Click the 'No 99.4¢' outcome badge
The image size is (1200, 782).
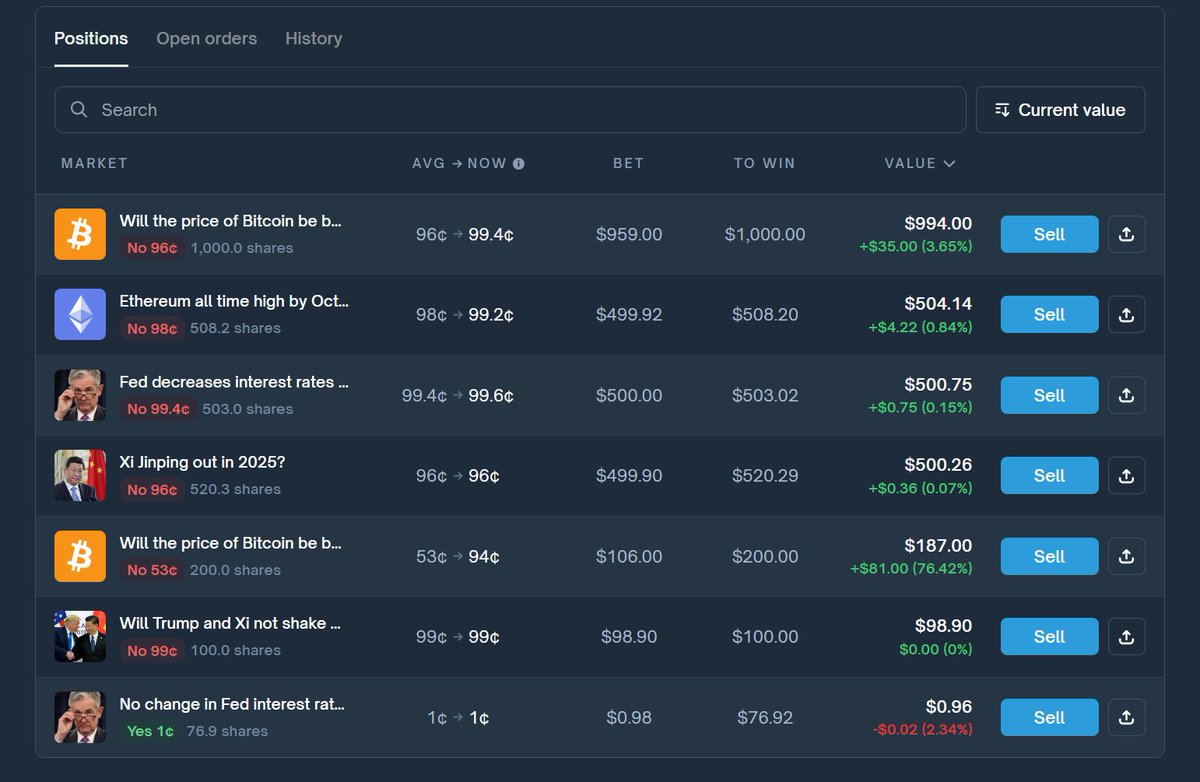tap(158, 409)
